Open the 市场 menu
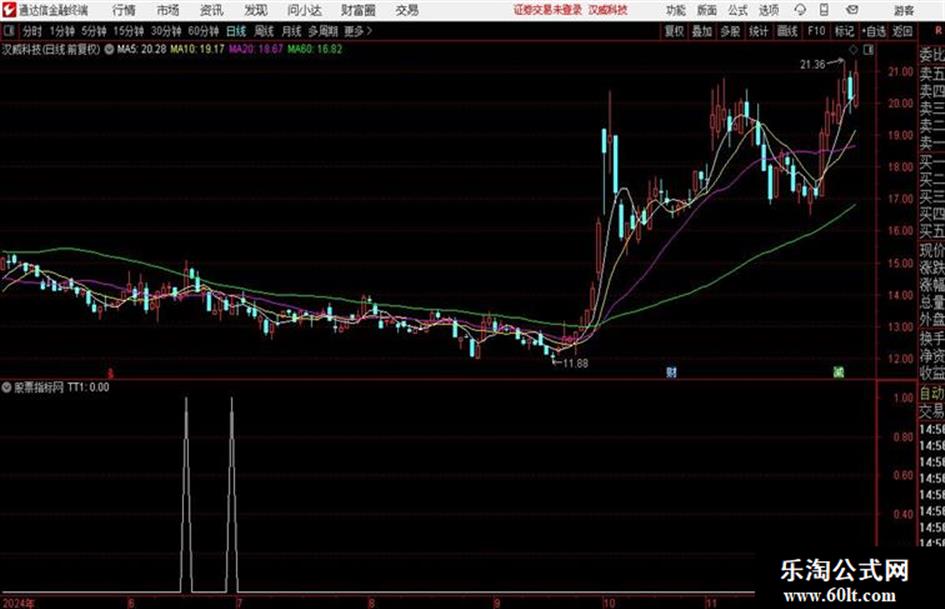 168,10
